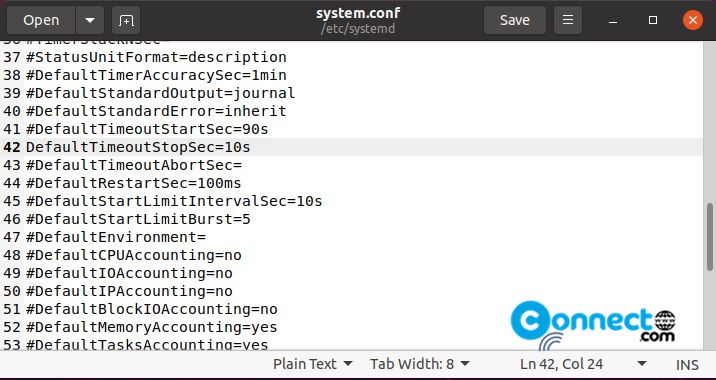Click system.conf title in header bar
Screen dimensions: 716x380
(x=358, y=13)
